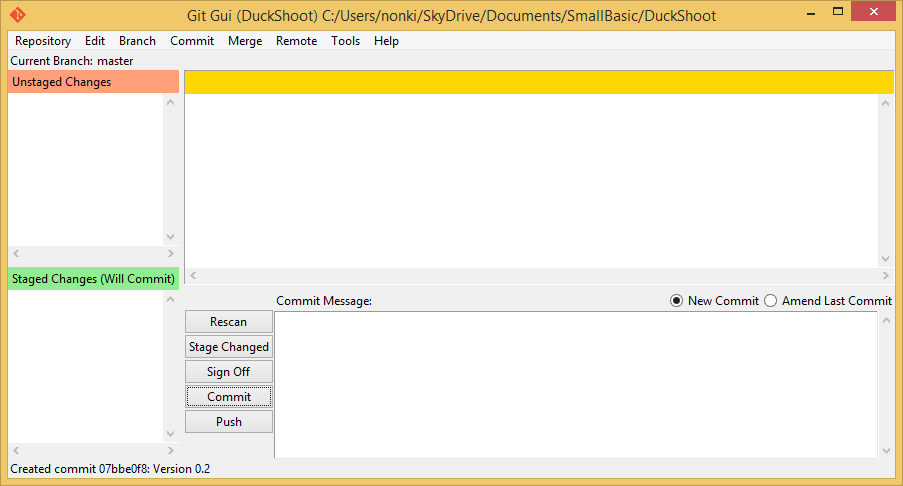Click the right arrow of Staged Changes horizontal scrollbar
This screenshot has height=486, width=903.
point(170,450)
